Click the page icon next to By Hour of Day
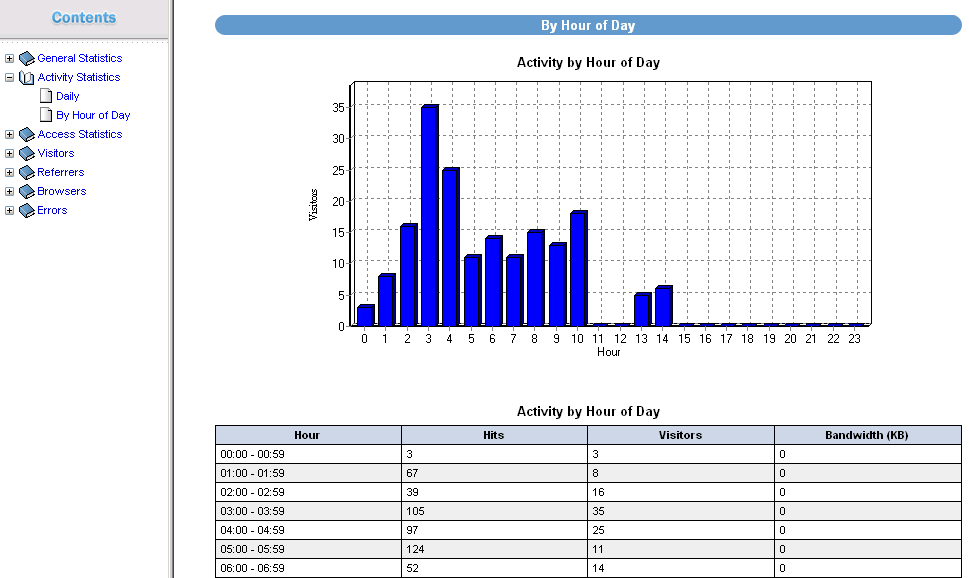 (x=46, y=115)
